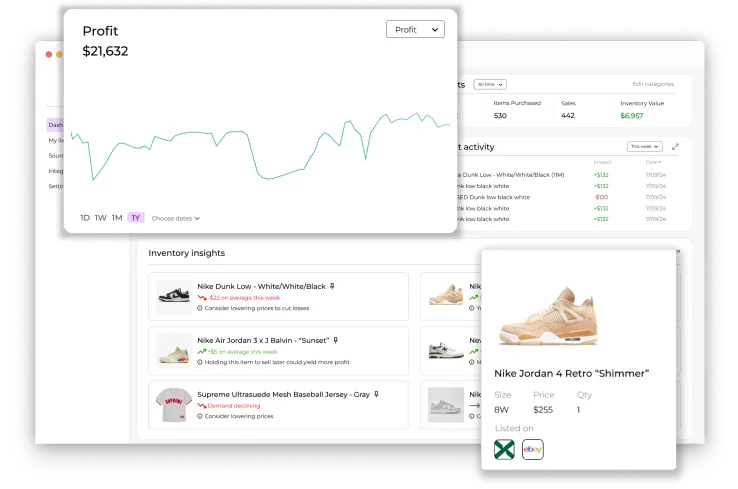Open the This week activity dropdown

(x=644, y=147)
